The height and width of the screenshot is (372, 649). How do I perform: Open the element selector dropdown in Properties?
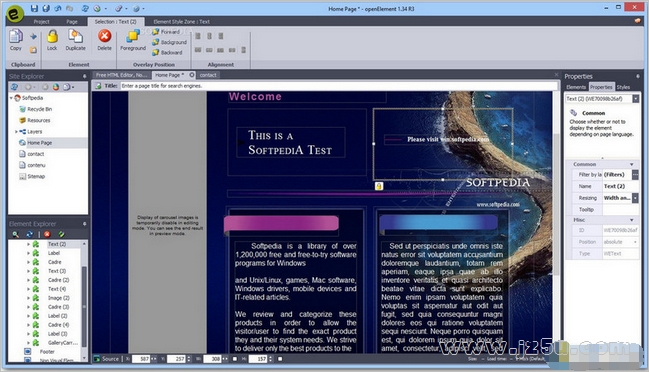pos(635,98)
